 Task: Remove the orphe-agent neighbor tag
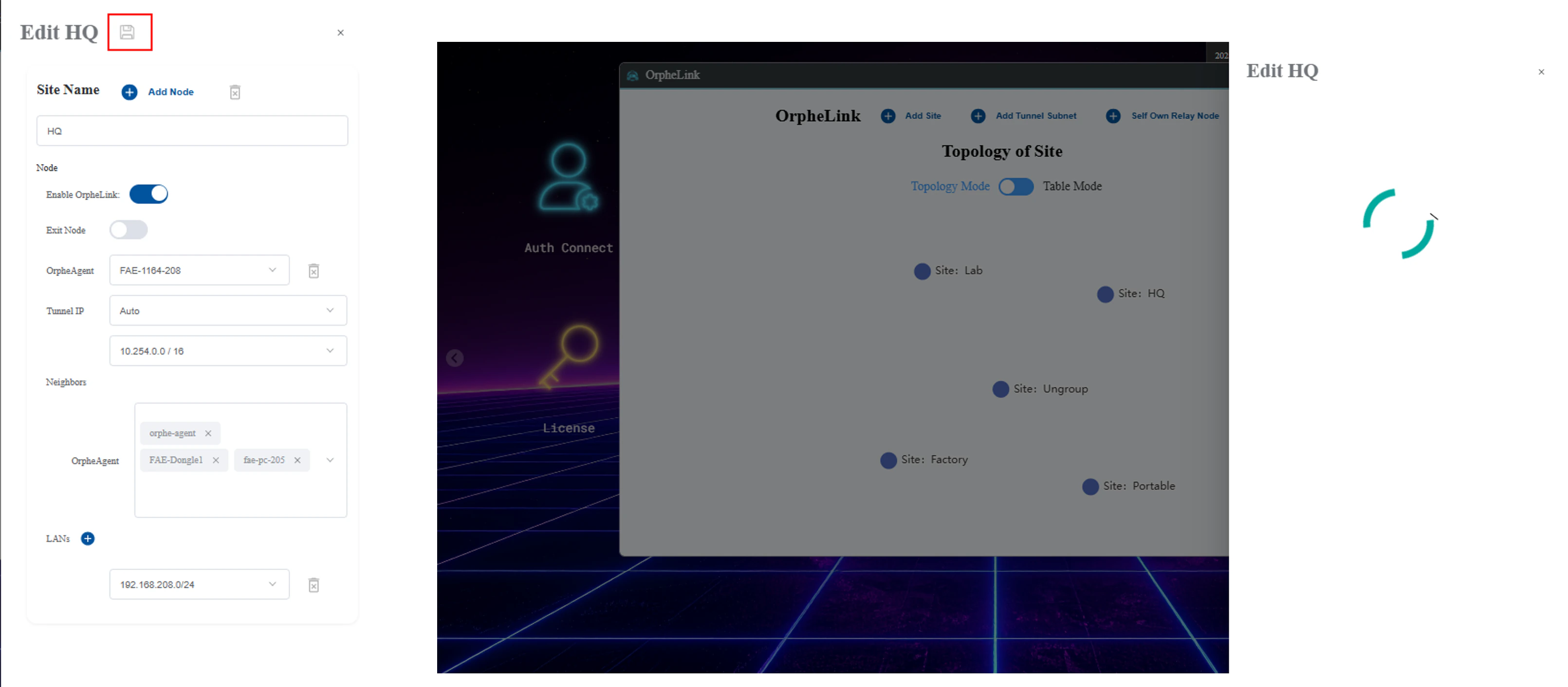[x=208, y=433]
